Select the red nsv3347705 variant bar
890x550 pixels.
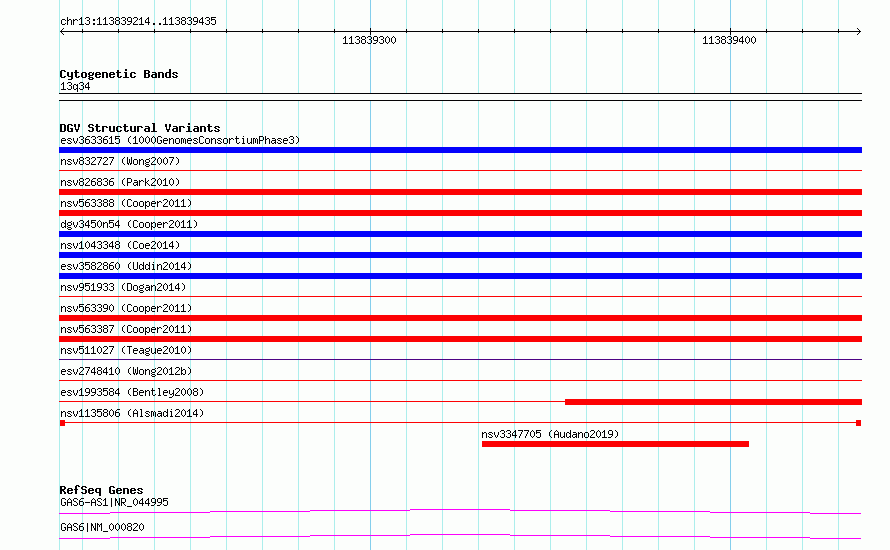coord(615,444)
